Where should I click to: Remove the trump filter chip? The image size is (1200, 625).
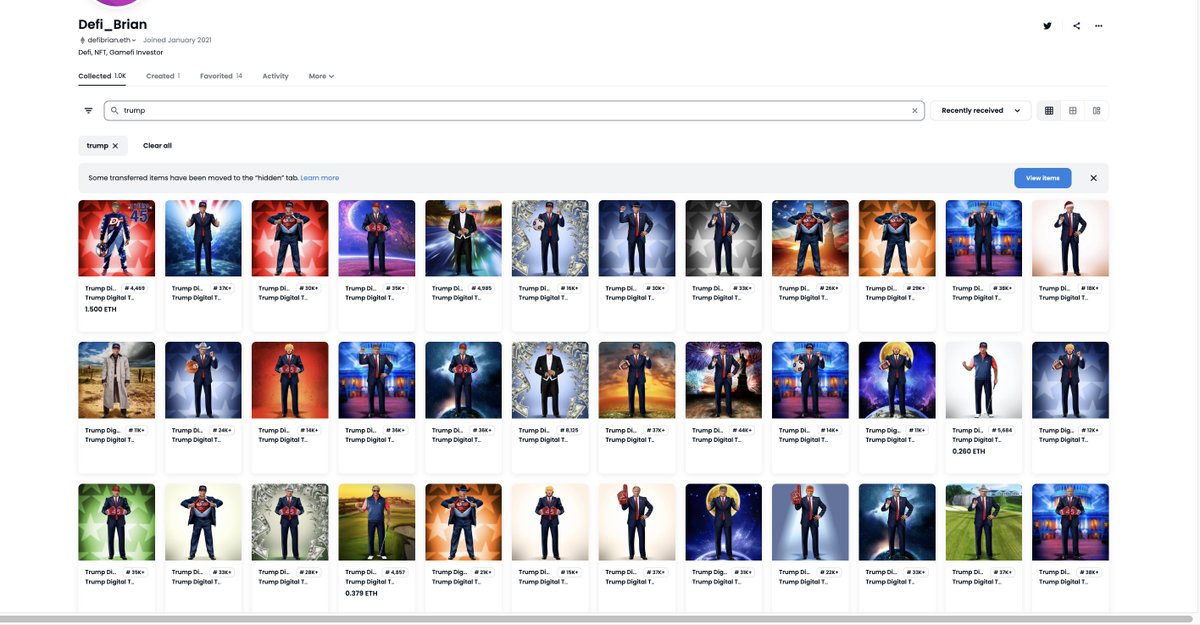click(x=115, y=145)
